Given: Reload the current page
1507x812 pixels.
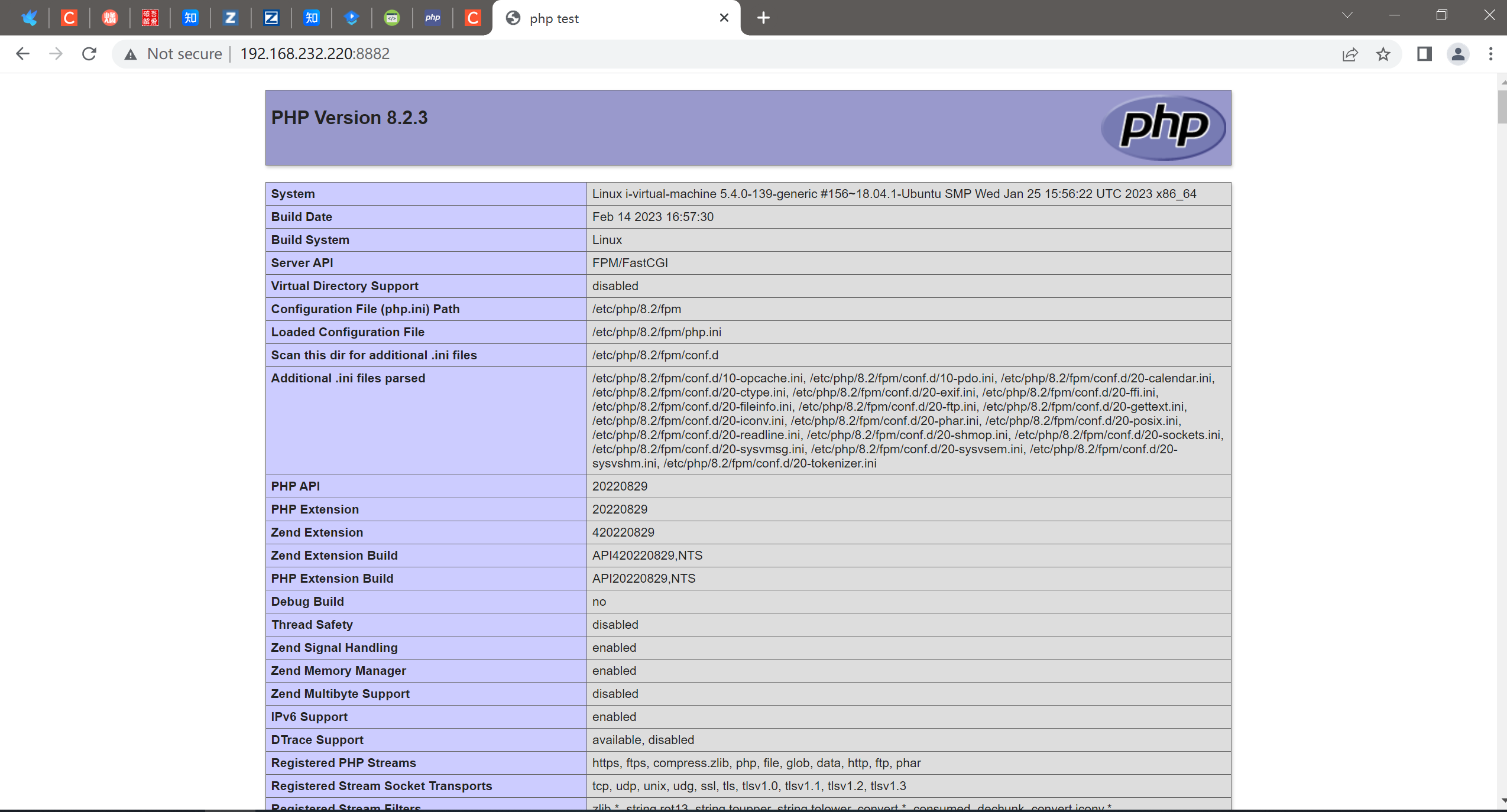Looking at the screenshot, I should coord(89,54).
